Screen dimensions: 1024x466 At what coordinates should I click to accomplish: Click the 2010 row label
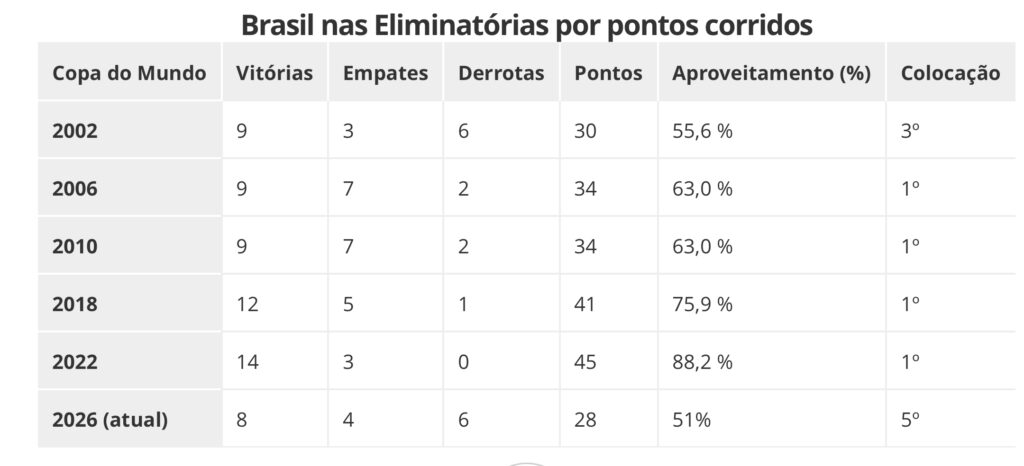[x=75, y=247]
